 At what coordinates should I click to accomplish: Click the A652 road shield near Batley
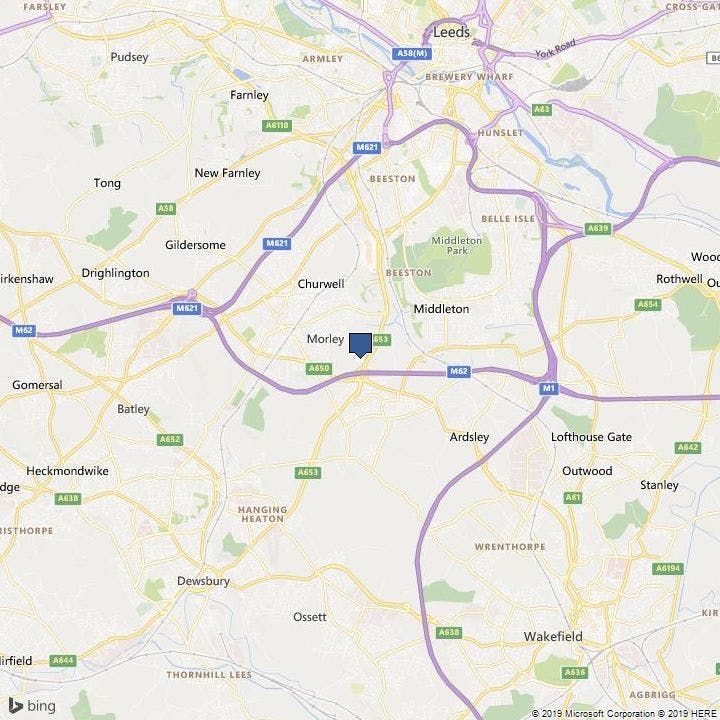pos(170,439)
